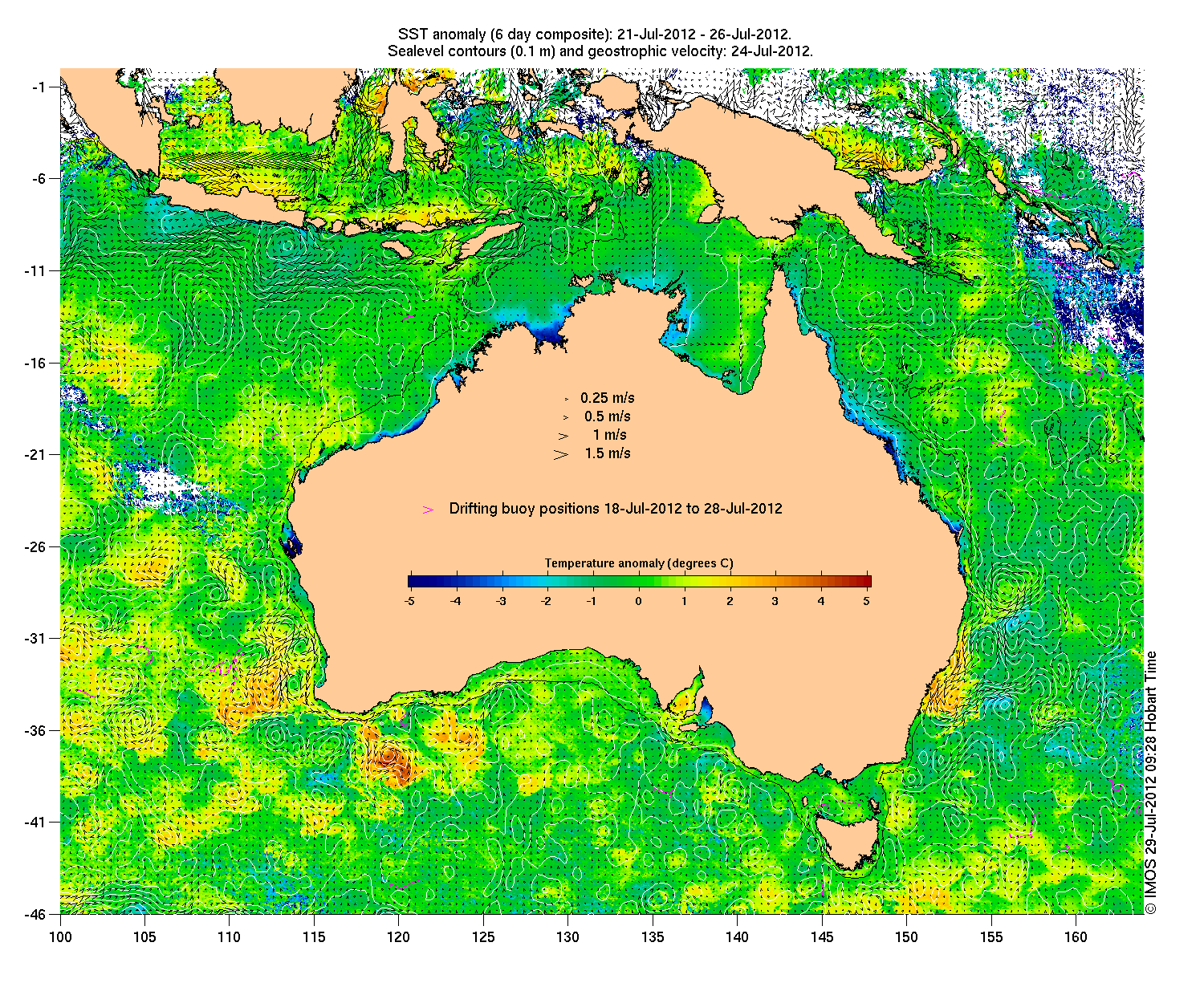
Task: Click the "Sealevel contours (0.1 m)" subtitle line
Action: point(600,51)
